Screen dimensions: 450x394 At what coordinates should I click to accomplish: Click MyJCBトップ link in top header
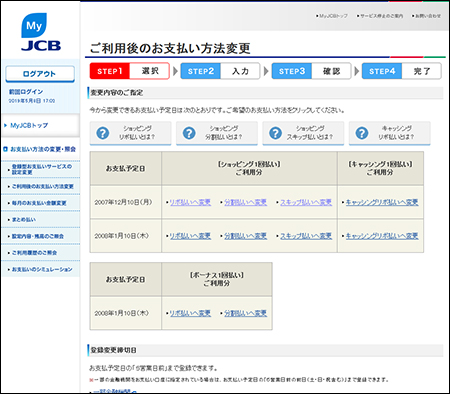pyautogui.click(x=332, y=16)
